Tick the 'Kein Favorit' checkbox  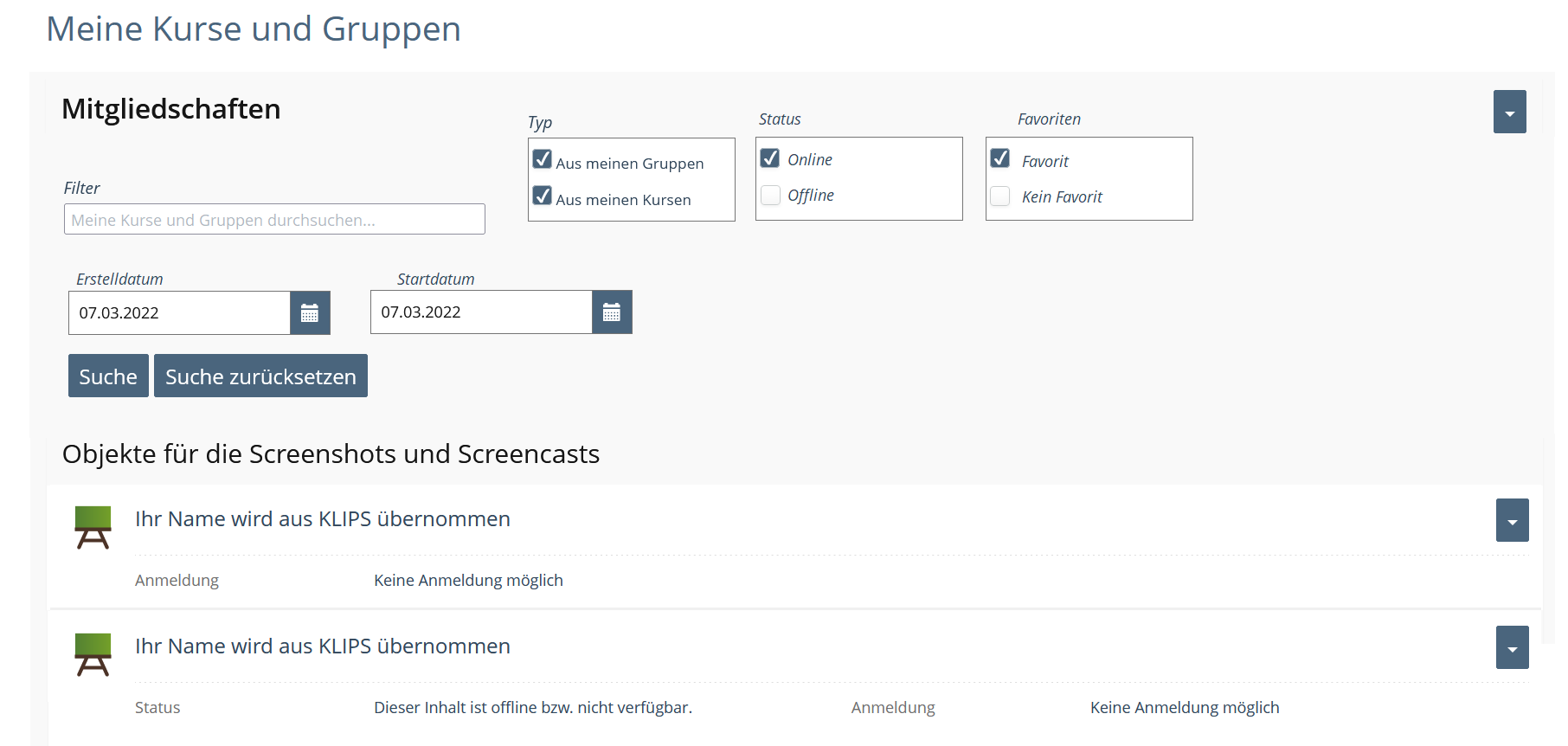coord(1000,196)
